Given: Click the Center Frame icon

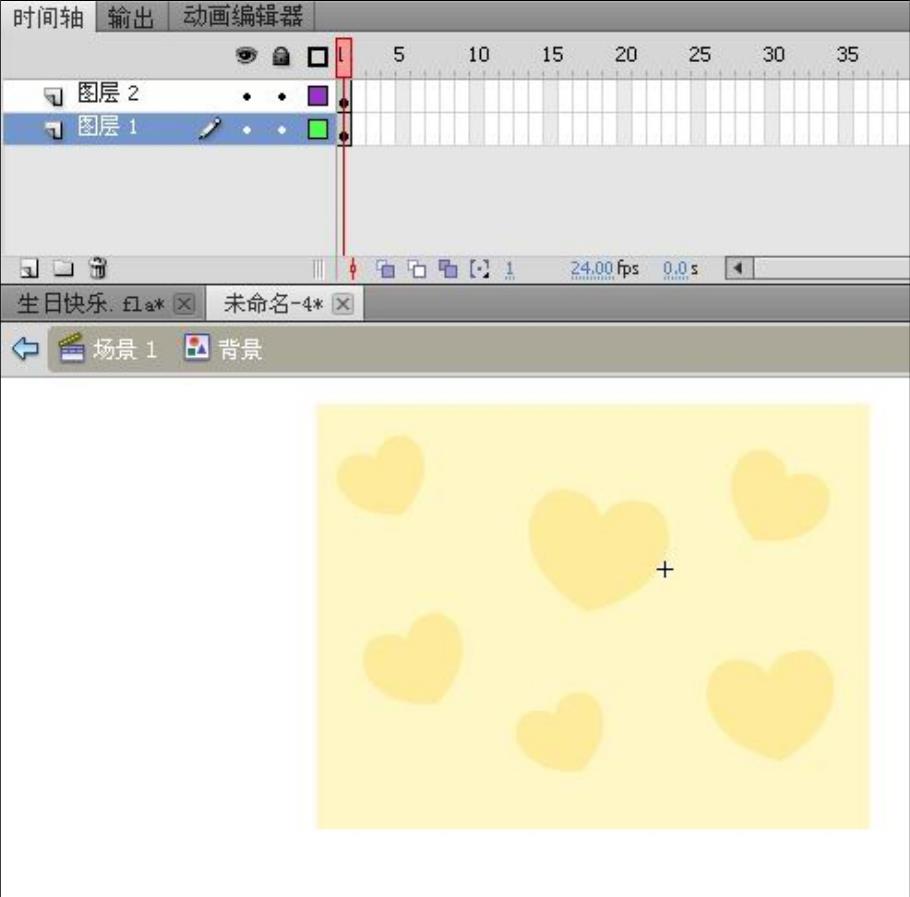Looking at the screenshot, I should pos(352,269).
